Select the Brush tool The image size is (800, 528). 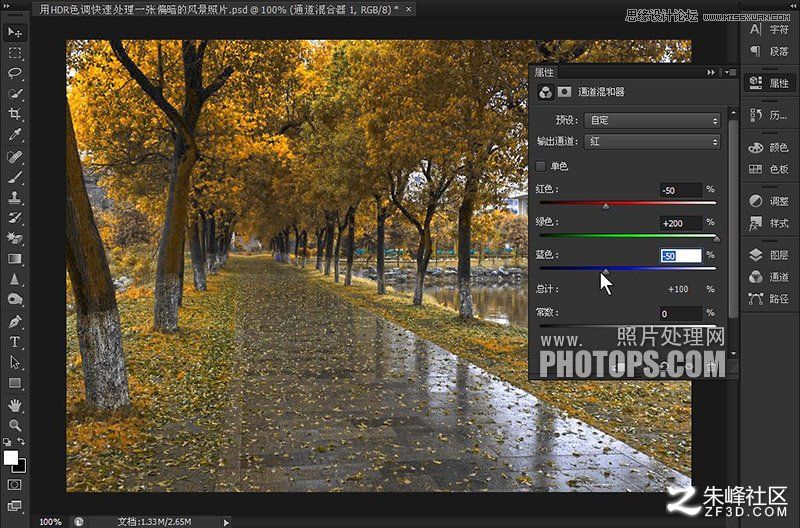click(15, 177)
